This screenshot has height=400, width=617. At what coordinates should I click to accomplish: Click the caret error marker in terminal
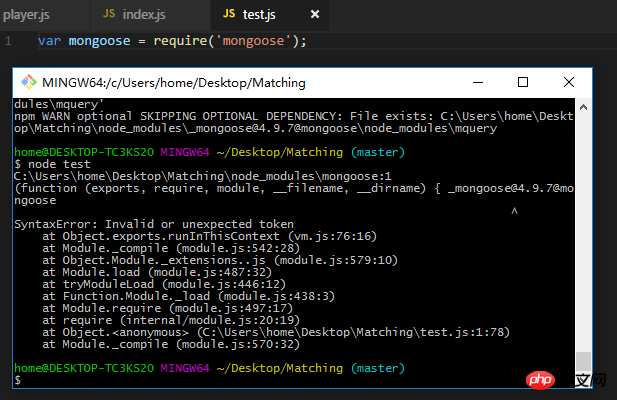pyautogui.click(x=514, y=212)
